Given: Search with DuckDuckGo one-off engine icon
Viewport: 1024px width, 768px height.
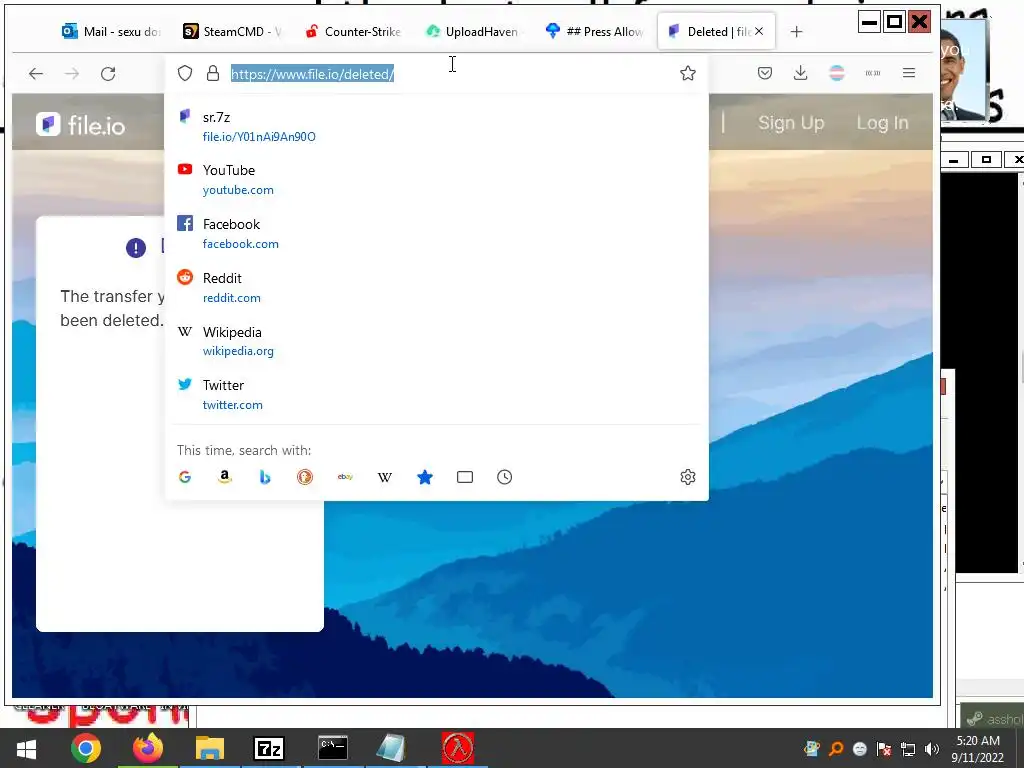Looking at the screenshot, I should (305, 477).
